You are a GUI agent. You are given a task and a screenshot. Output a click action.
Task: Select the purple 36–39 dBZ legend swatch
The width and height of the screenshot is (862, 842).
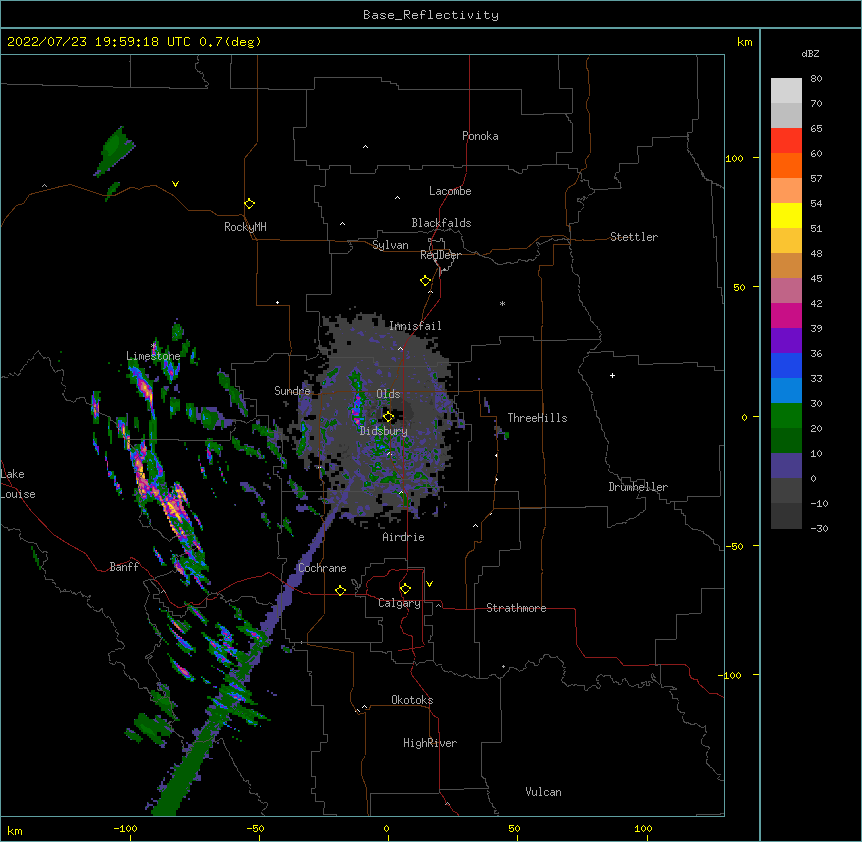pos(786,341)
